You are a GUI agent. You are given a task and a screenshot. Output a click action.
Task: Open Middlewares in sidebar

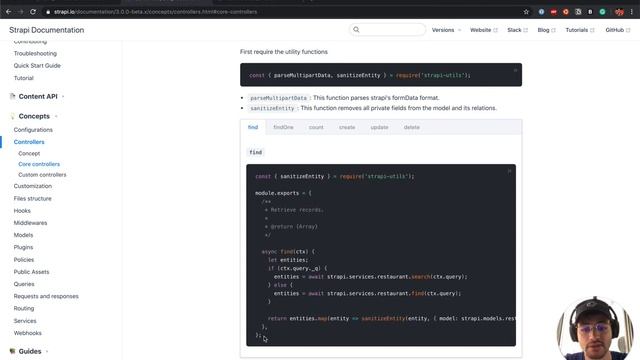click(x=30, y=223)
